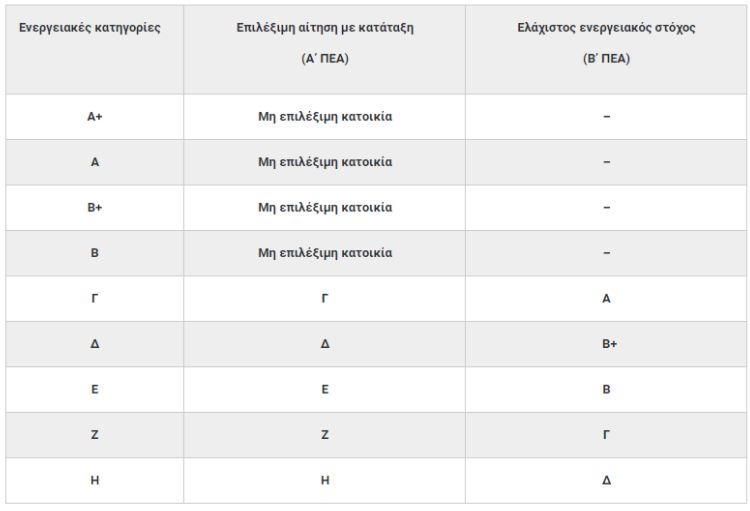Select the B+ energy category cell
Image resolution: width=750 pixels, height=511 pixels.
[95, 208]
